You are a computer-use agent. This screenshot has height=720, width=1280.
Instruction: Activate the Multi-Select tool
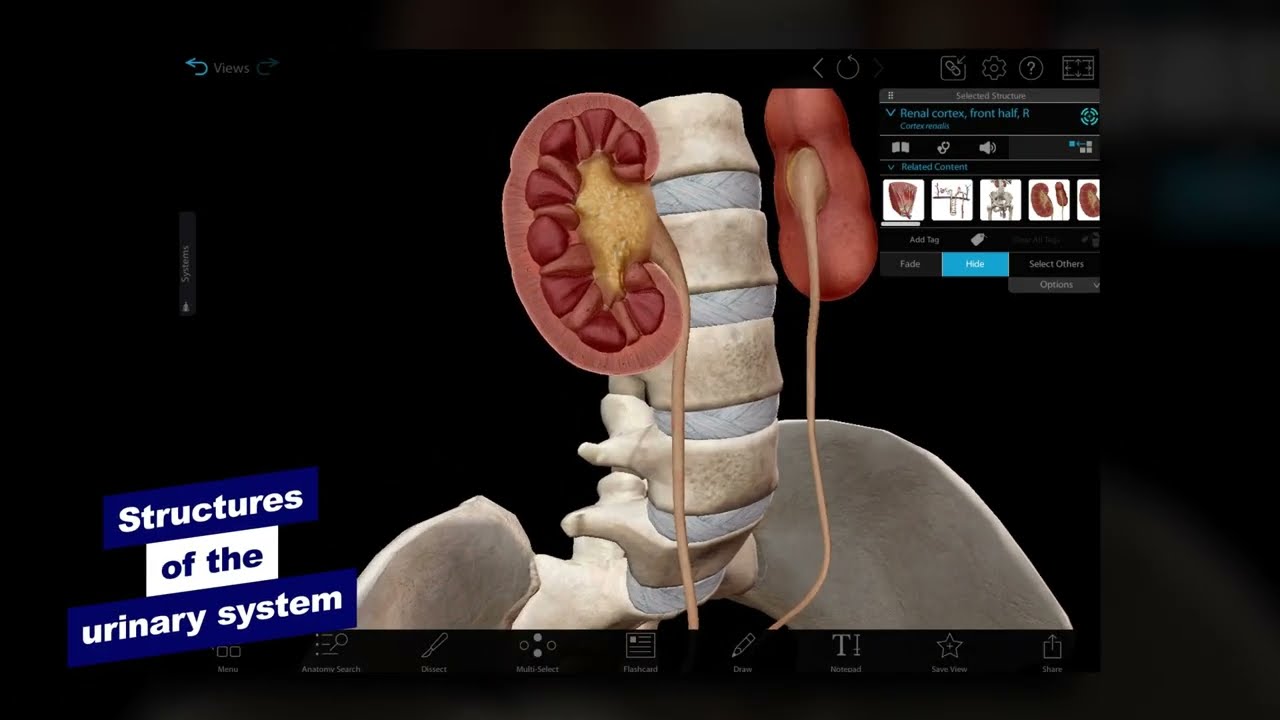pos(537,652)
